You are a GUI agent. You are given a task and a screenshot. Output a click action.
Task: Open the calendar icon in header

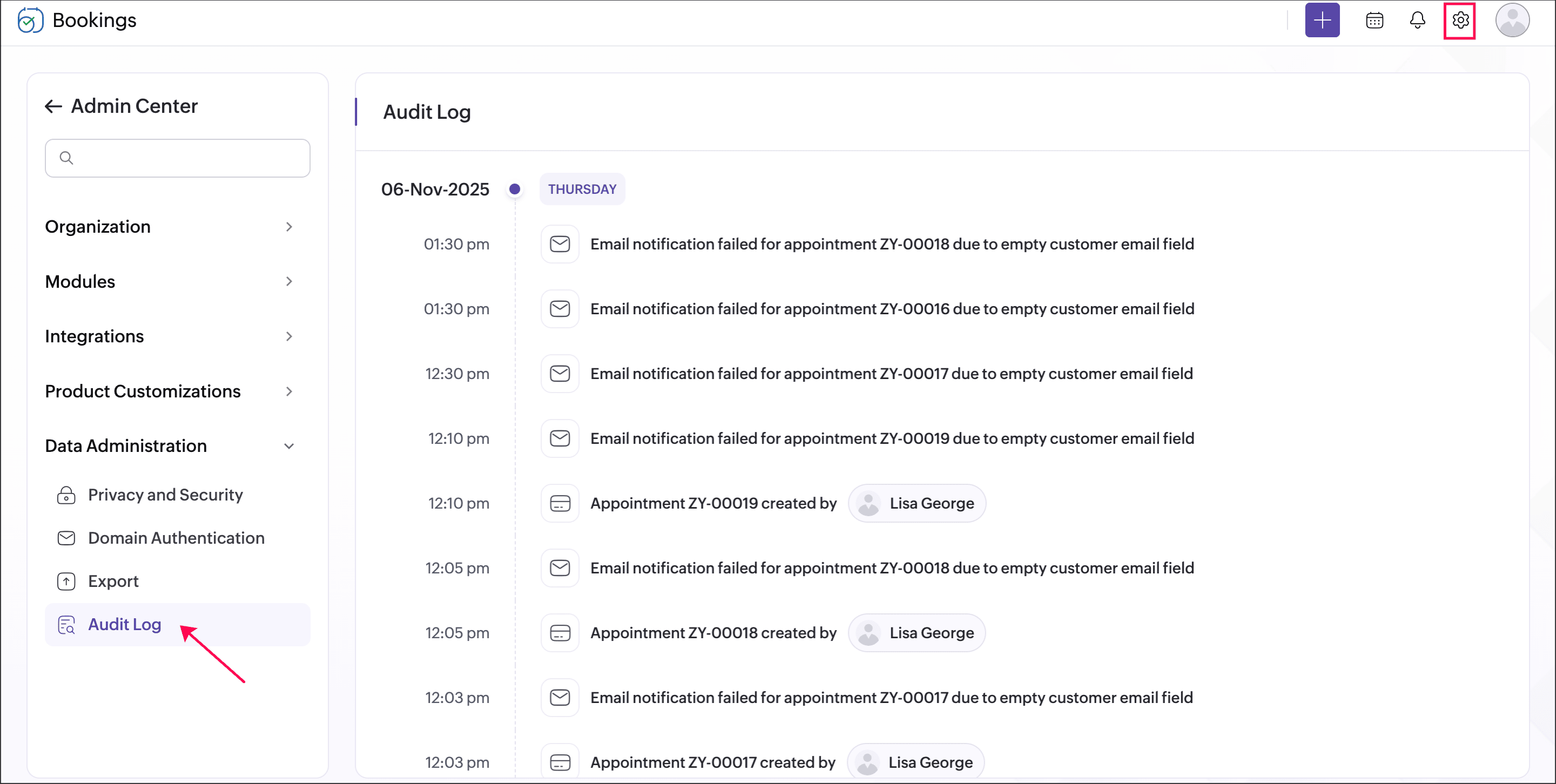click(1374, 21)
